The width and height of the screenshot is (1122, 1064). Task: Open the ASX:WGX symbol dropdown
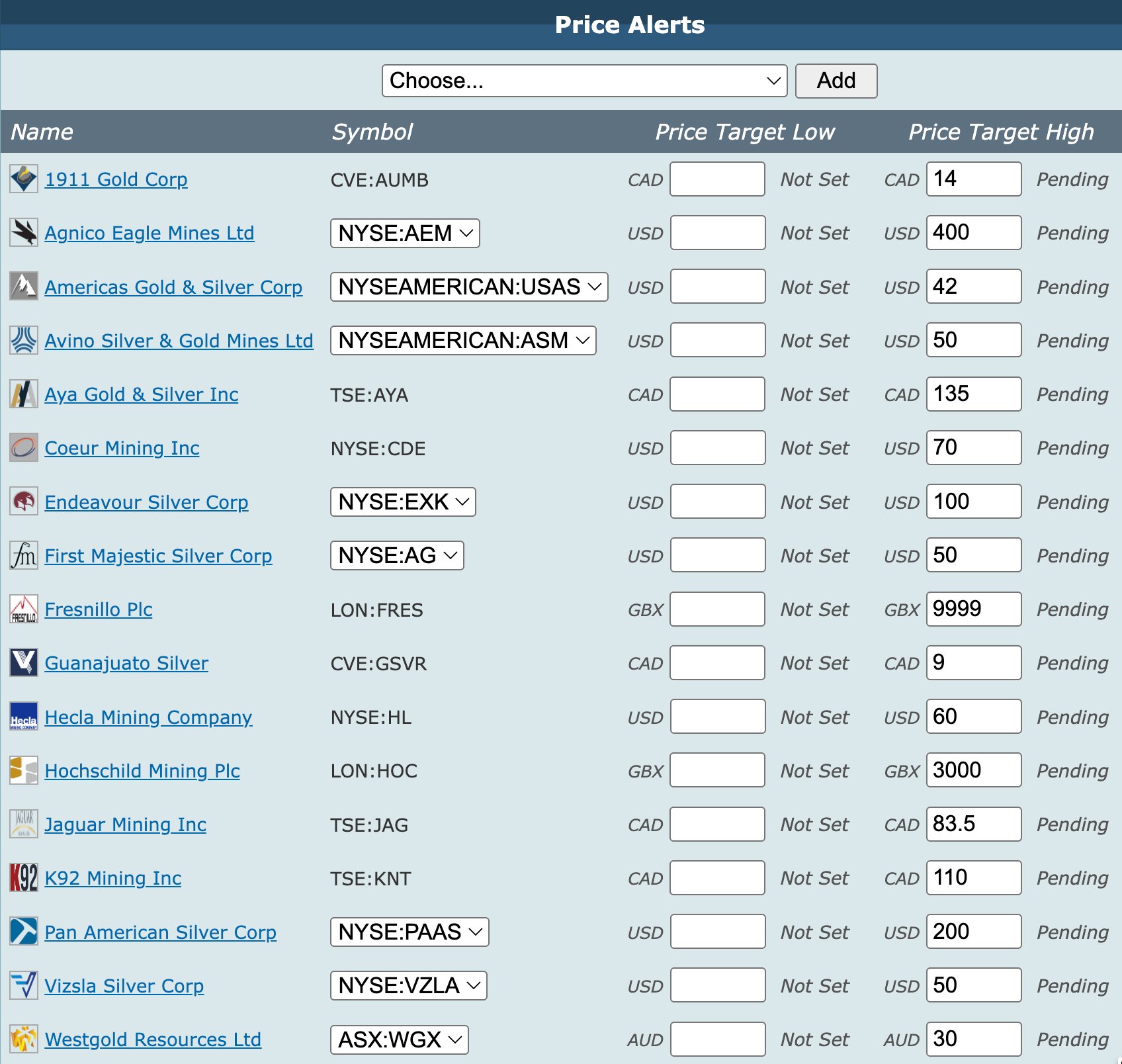400,1040
